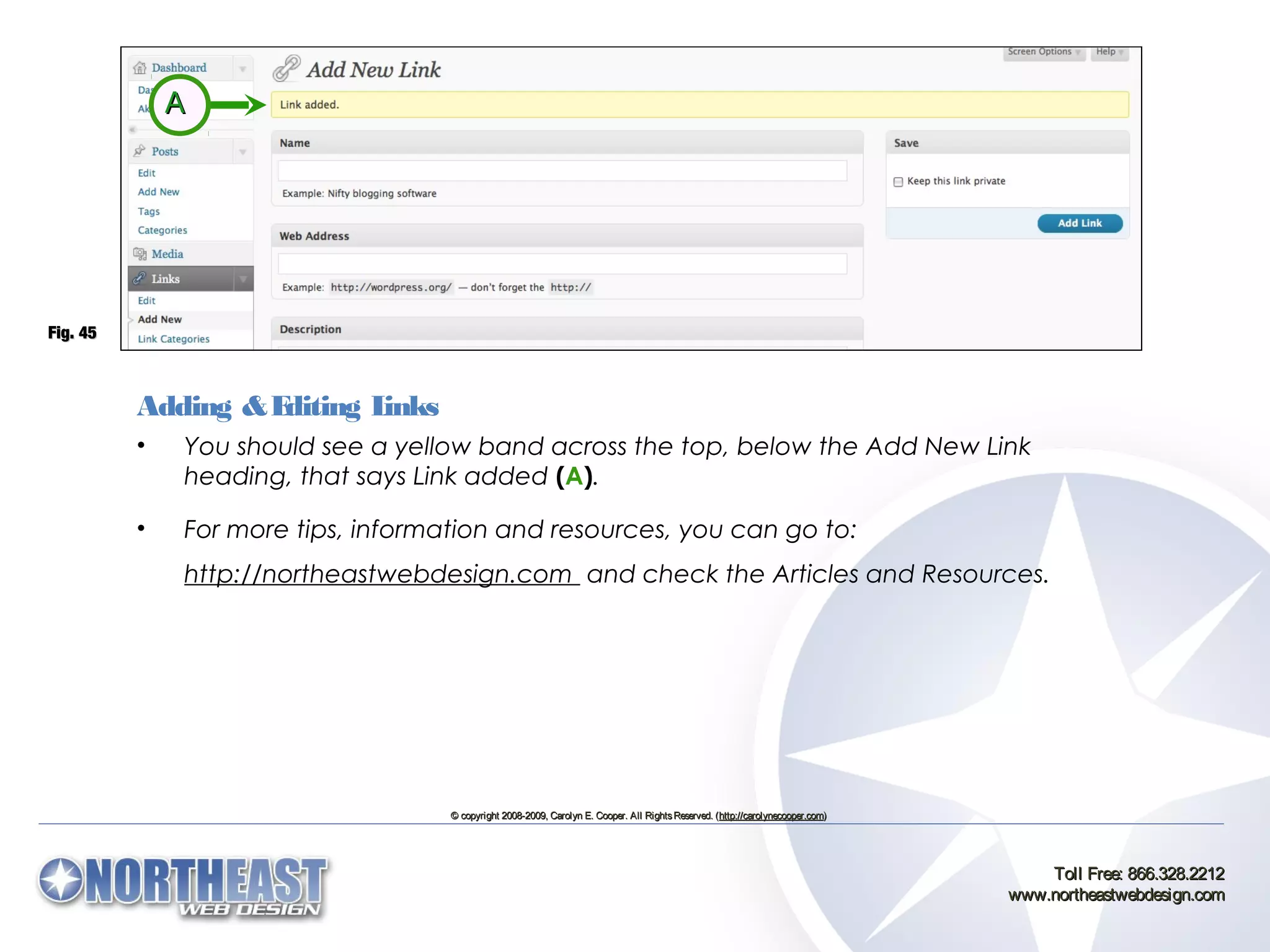Click the Add New Link page title
The height and width of the screenshot is (952, 1270).
(373, 69)
